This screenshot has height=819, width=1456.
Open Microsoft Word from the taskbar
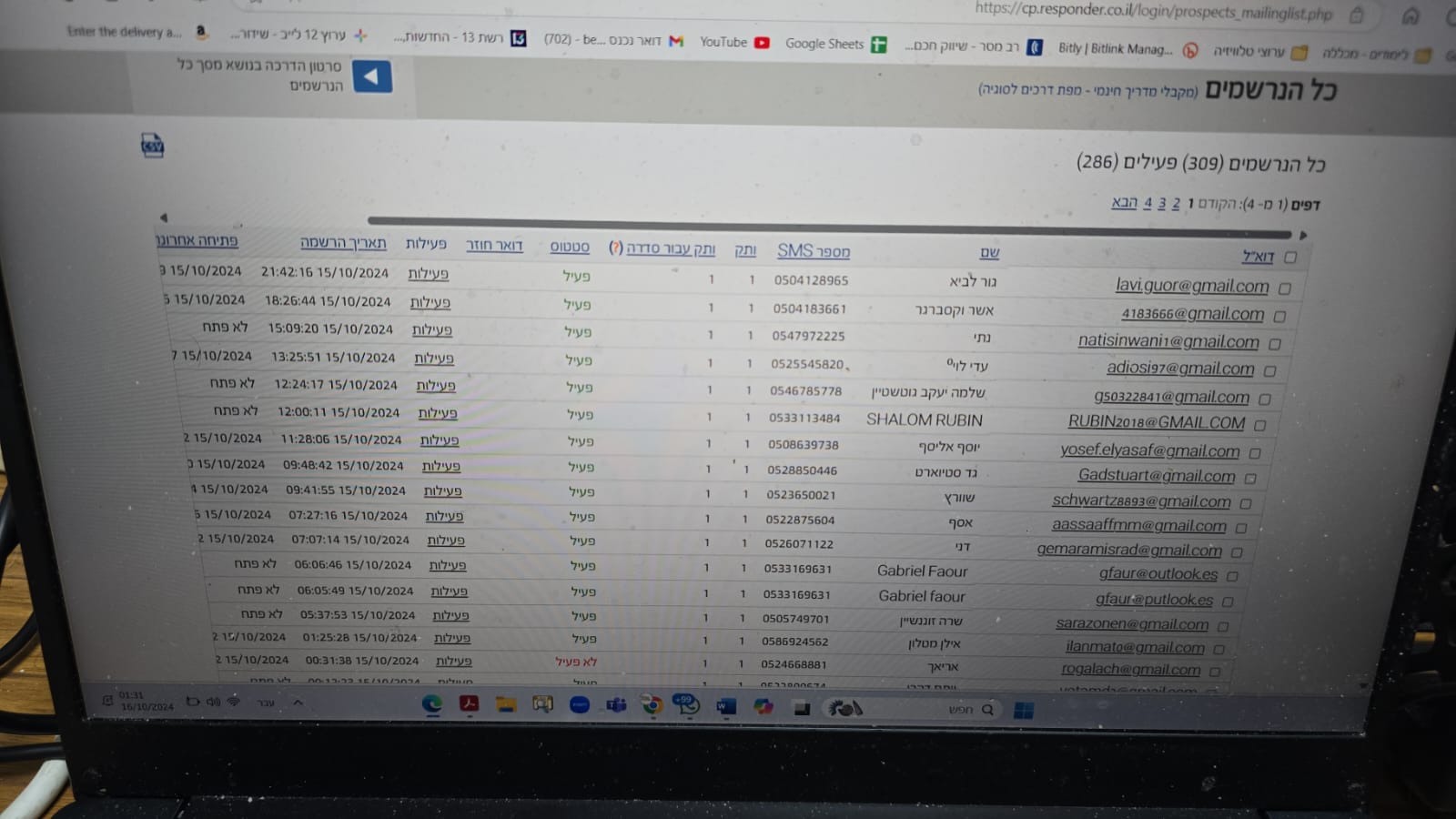pyautogui.click(x=725, y=706)
